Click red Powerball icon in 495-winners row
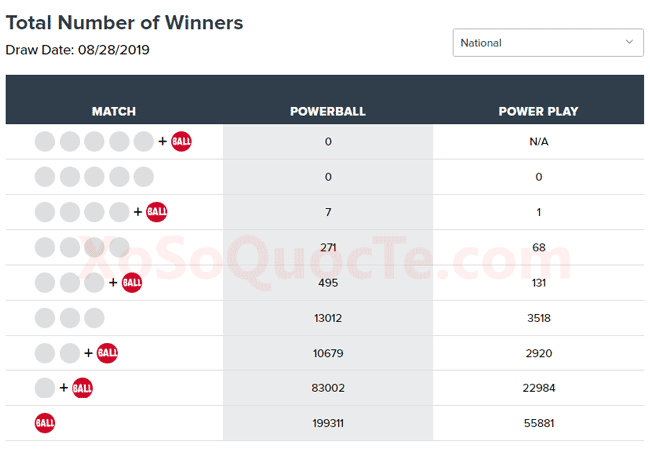This screenshot has height=453, width=650. point(132,283)
